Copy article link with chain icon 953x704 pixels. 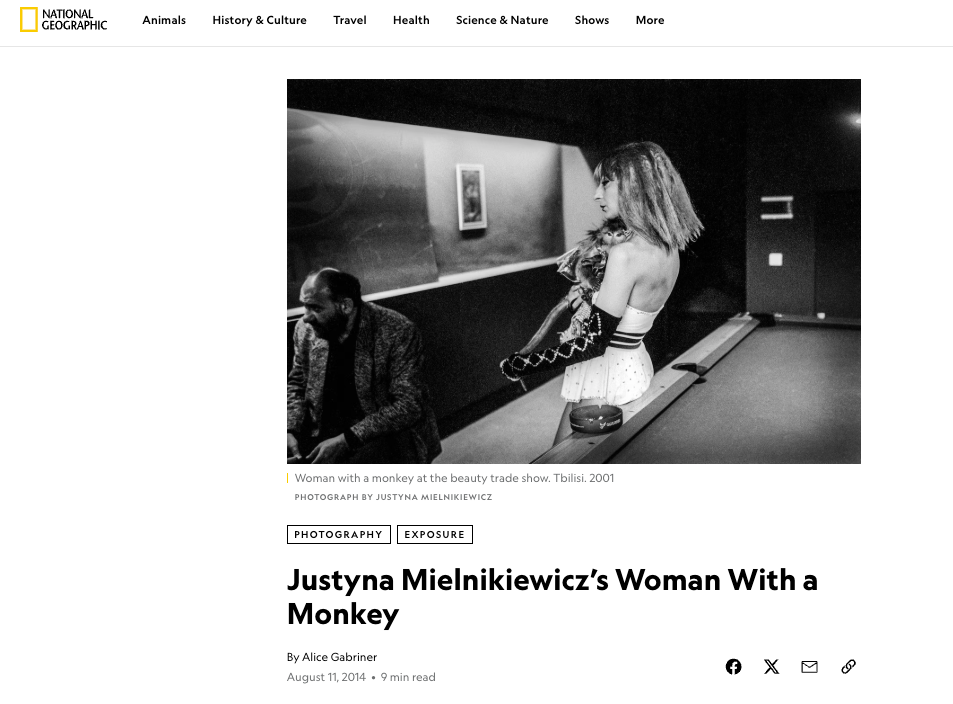click(x=848, y=667)
